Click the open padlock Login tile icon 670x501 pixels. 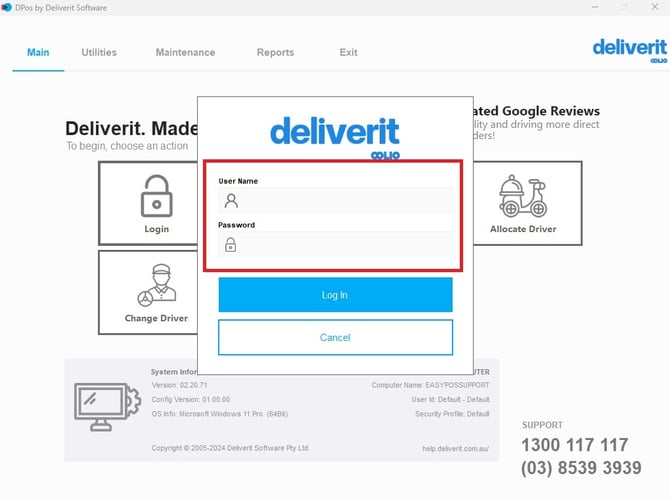point(156,196)
